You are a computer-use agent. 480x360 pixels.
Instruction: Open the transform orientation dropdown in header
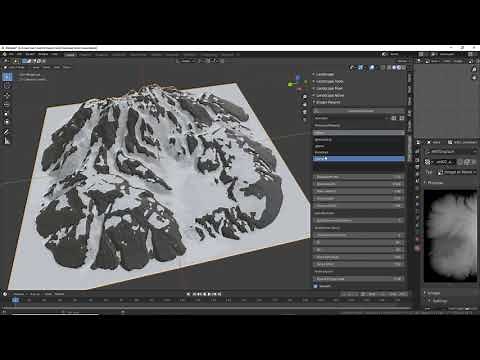coord(187,61)
